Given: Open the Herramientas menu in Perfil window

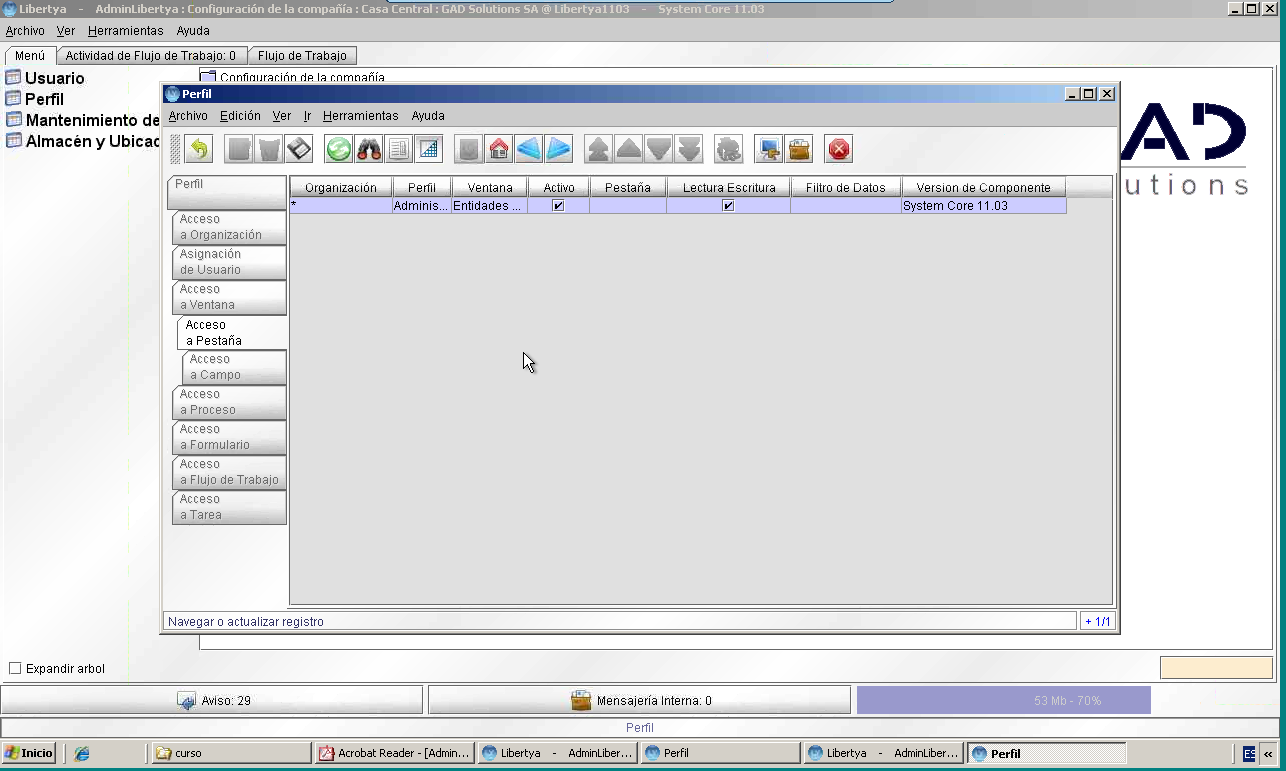Looking at the screenshot, I should [360, 116].
